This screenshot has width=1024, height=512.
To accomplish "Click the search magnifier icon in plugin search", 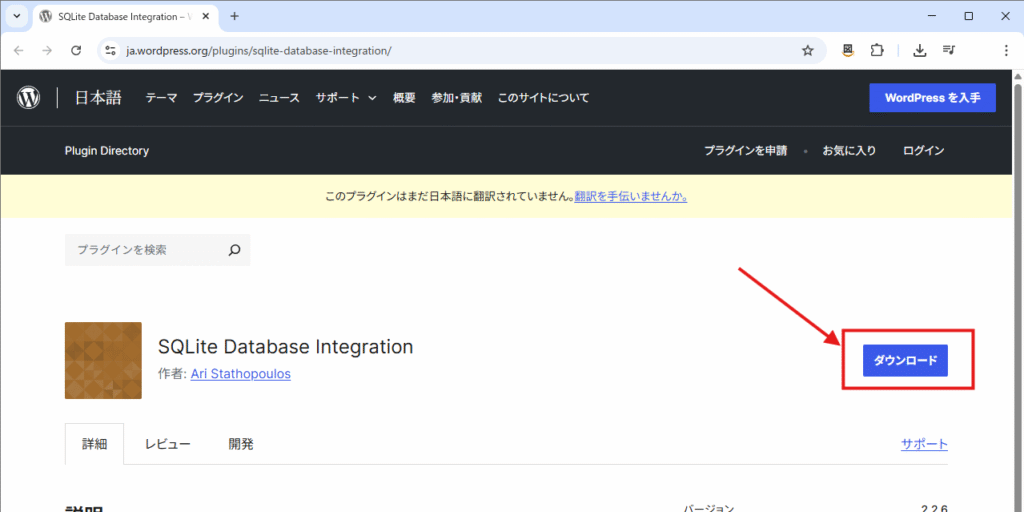I will 235,249.
